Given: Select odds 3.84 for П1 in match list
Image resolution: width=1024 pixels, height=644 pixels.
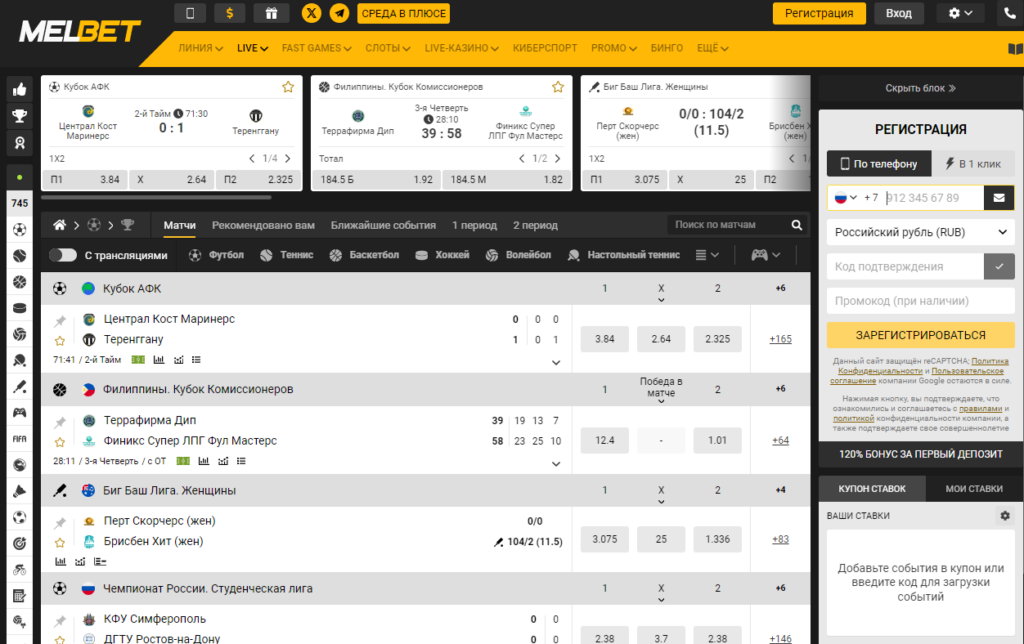Looking at the screenshot, I should [605, 339].
